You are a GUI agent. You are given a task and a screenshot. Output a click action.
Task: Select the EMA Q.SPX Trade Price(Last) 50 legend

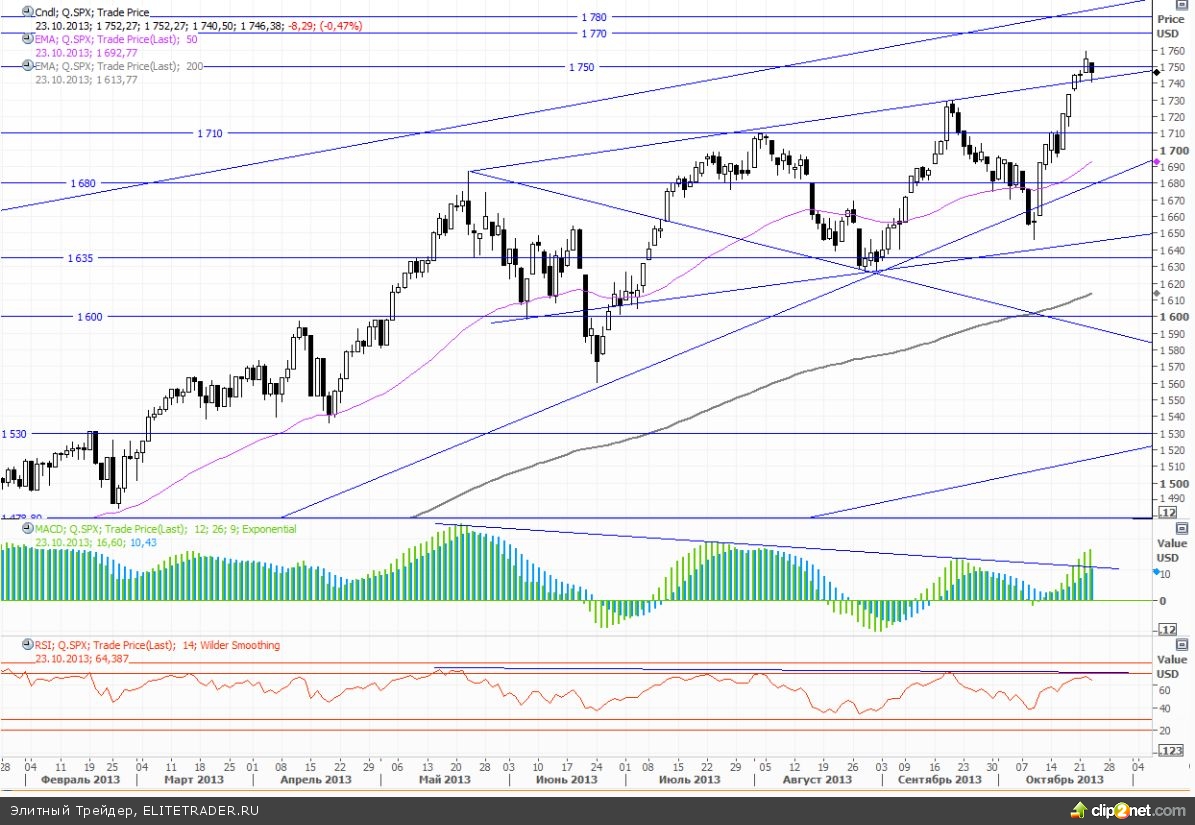pos(116,39)
